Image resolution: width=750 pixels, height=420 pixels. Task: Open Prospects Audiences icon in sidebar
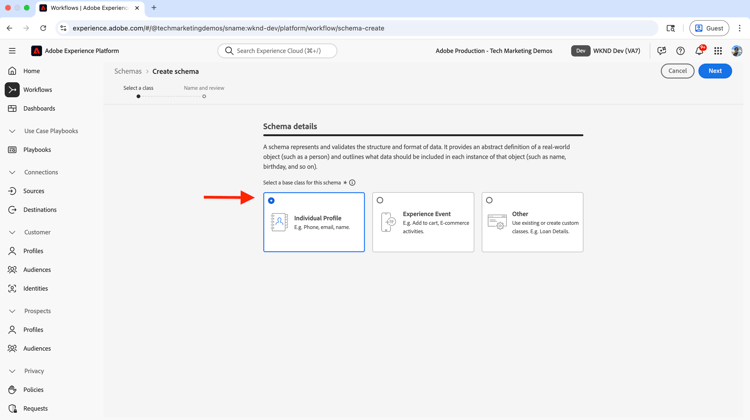12,348
